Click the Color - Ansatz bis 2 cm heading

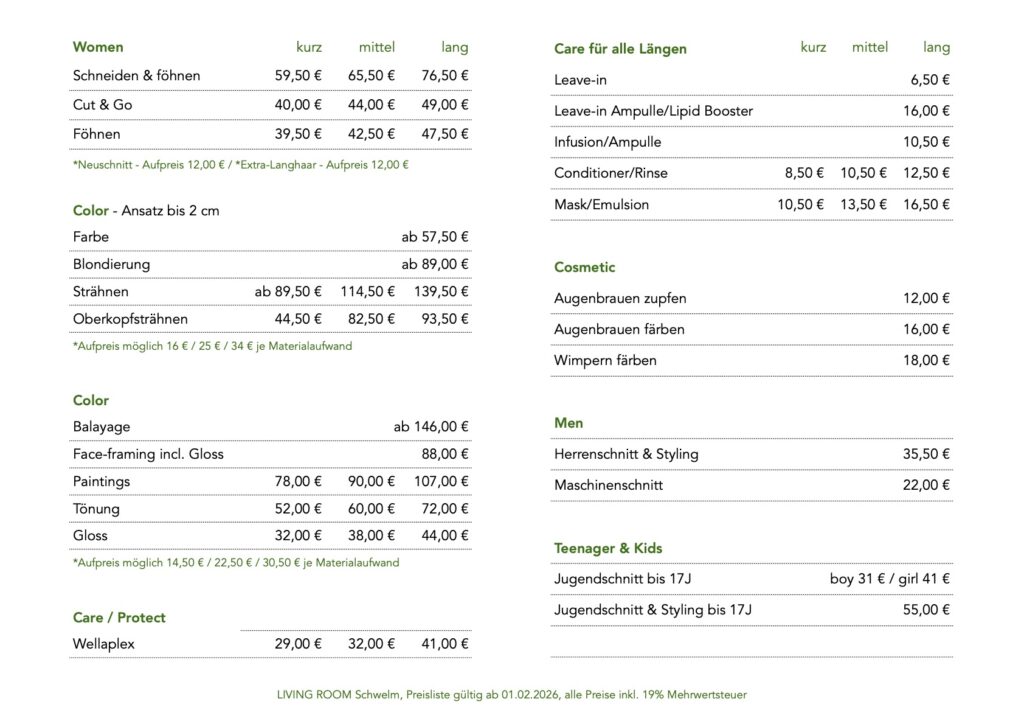tap(146, 210)
